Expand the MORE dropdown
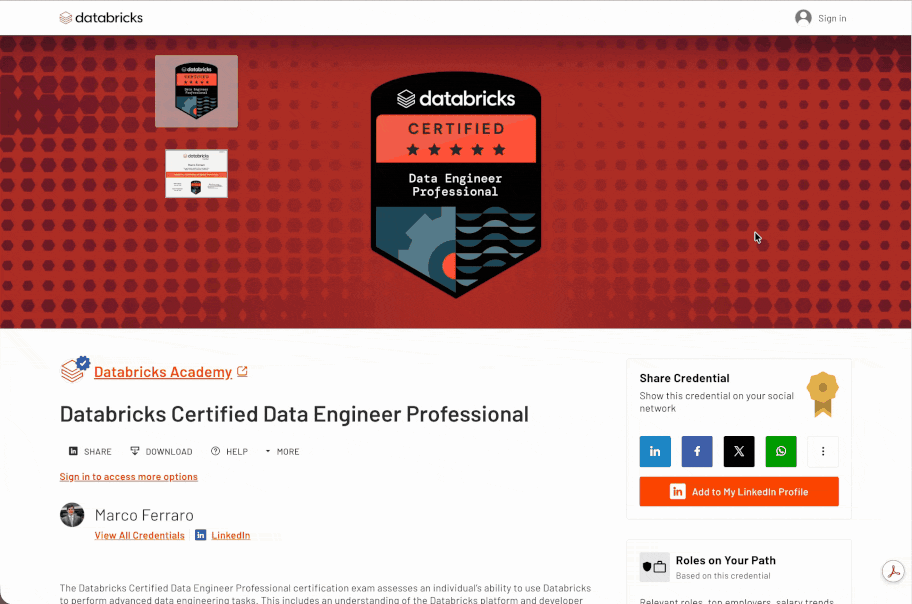912x604 pixels. 282,452
